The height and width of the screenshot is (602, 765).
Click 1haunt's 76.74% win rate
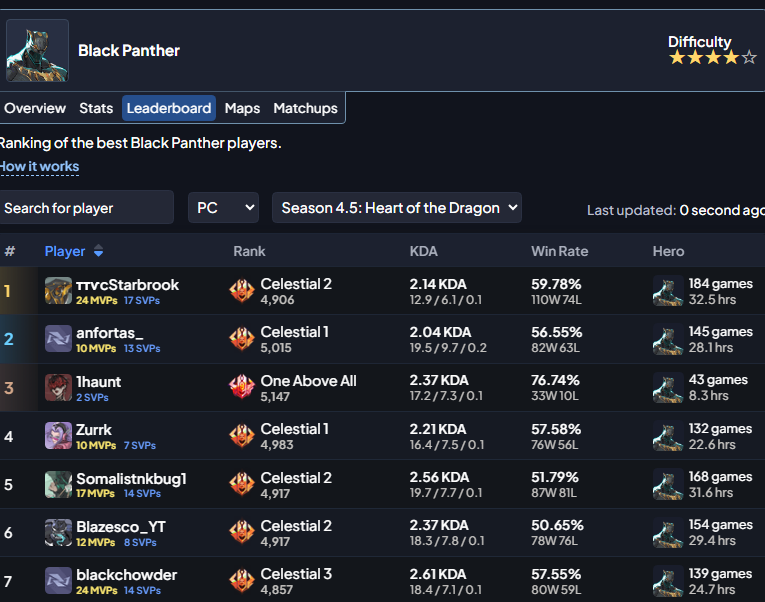click(x=555, y=380)
